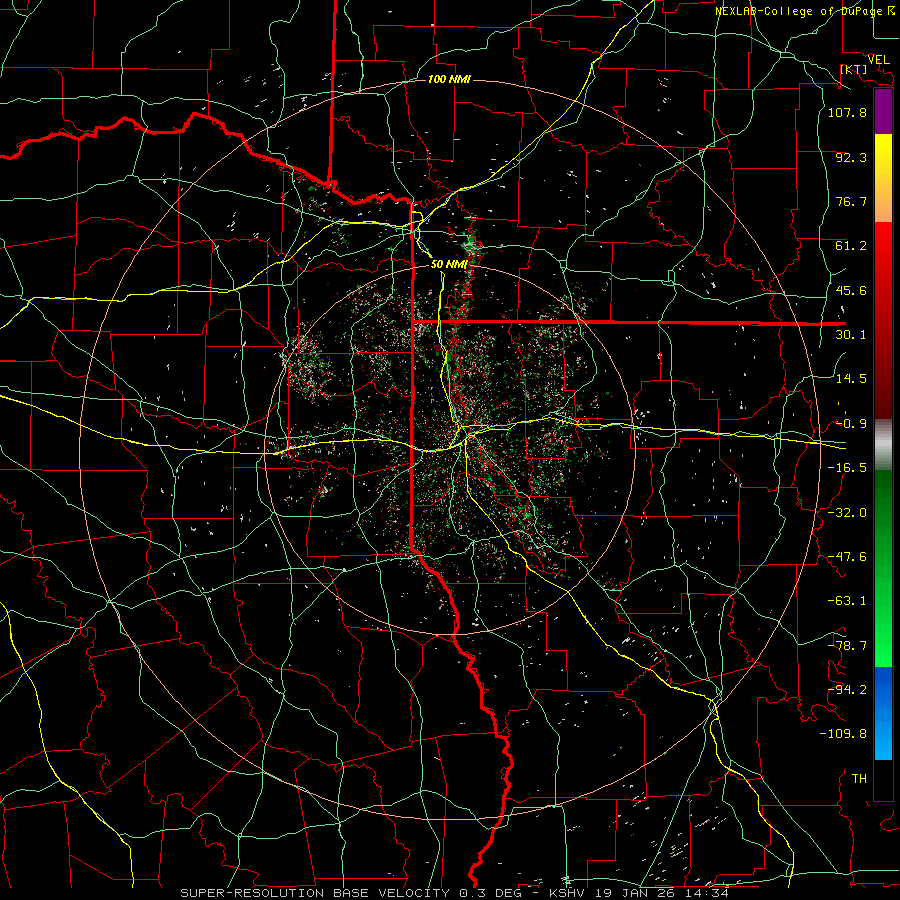Viewport: 900px width, 900px height.
Task: Click the -32.0 velocity scale value
Action: (847, 513)
